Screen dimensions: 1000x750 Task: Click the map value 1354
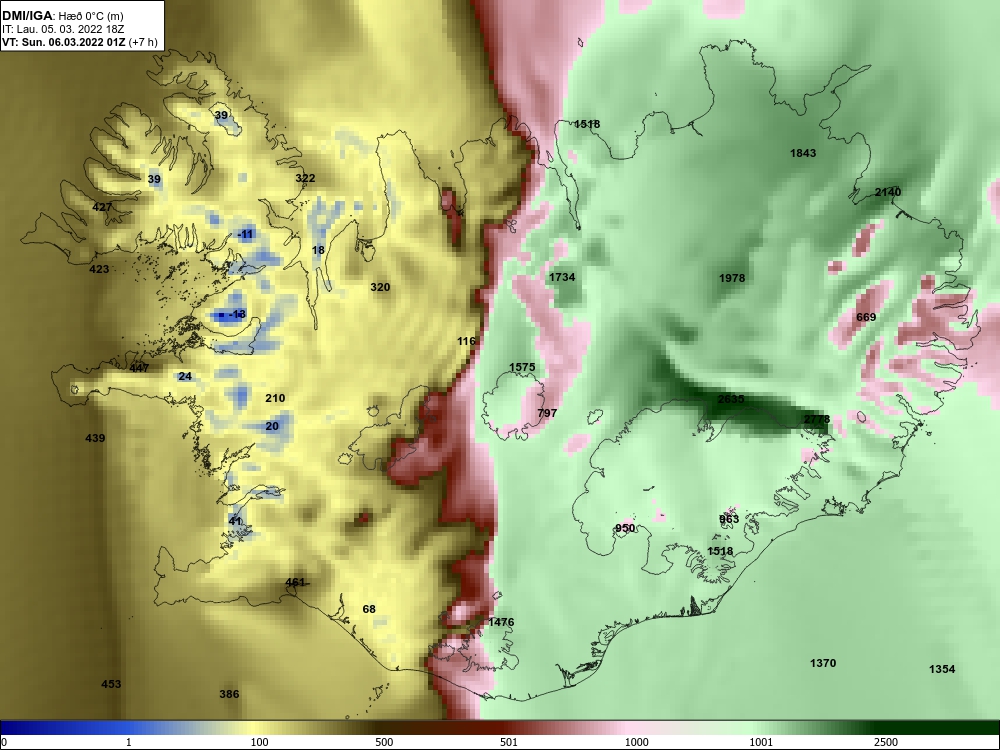(942, 669)
